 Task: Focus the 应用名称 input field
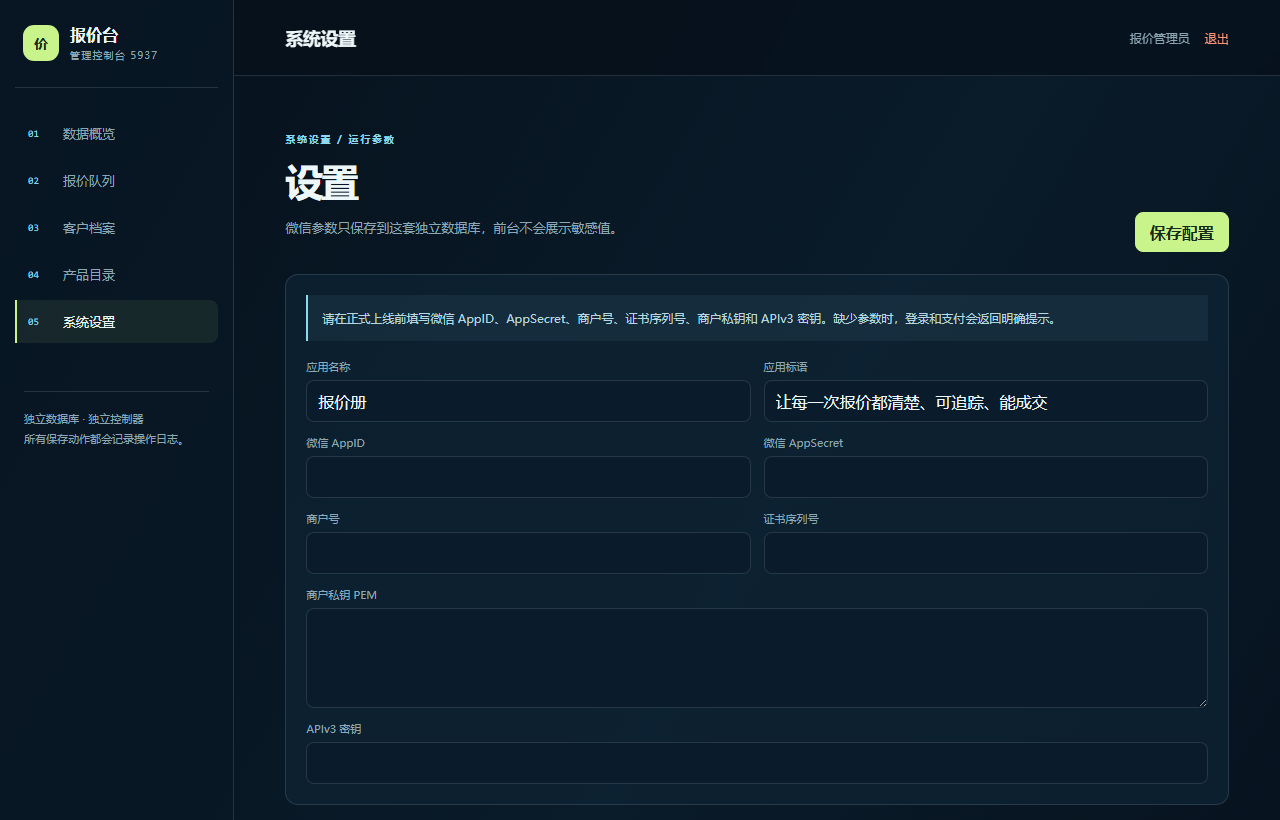[528, 401]
